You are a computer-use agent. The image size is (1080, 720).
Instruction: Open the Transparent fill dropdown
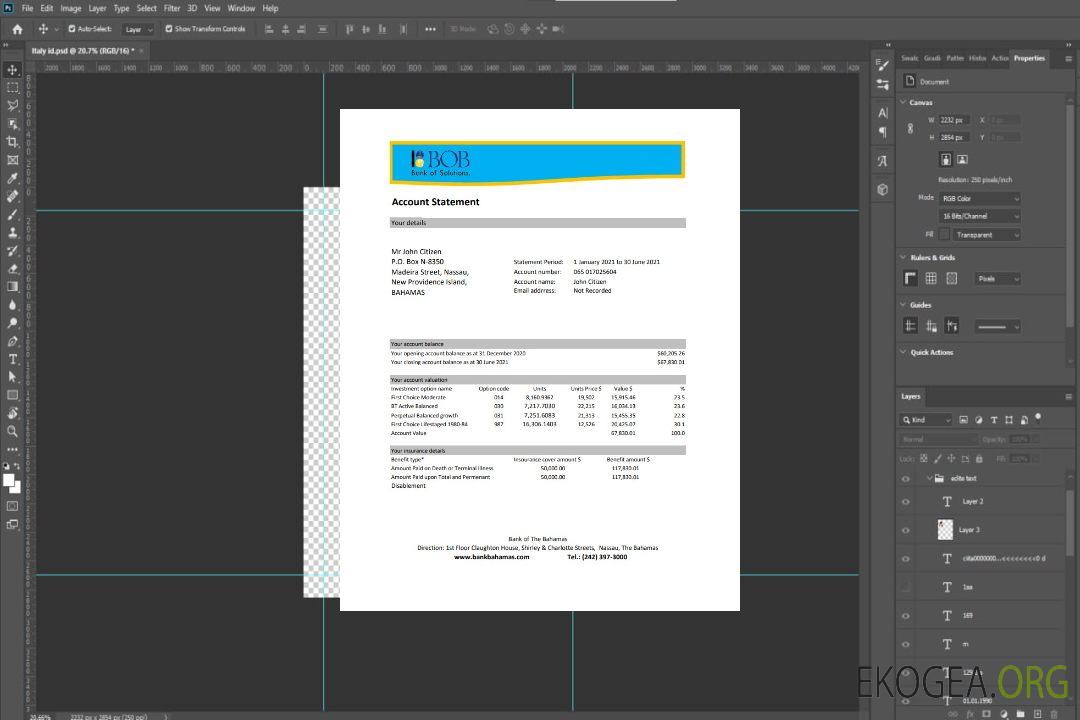pos(986,235)
